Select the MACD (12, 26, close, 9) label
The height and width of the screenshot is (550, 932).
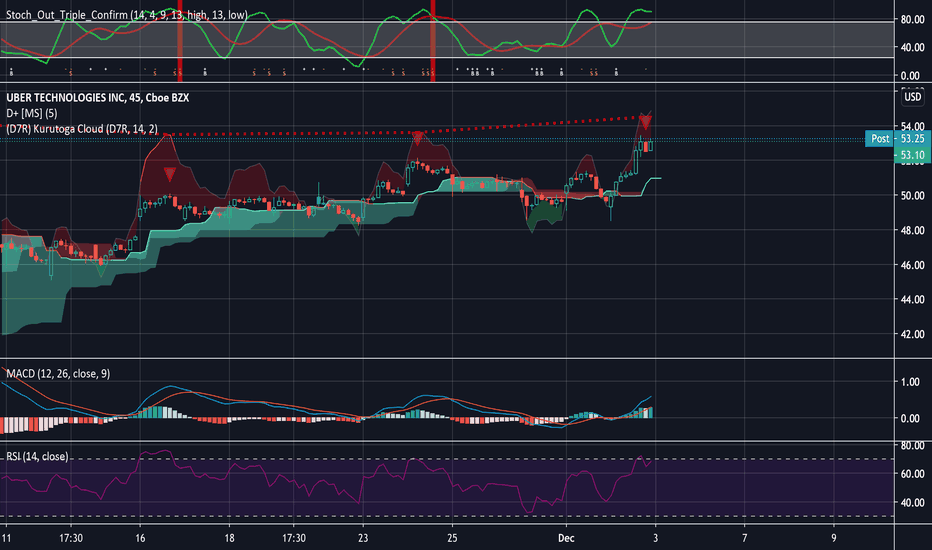pos(58,373)
